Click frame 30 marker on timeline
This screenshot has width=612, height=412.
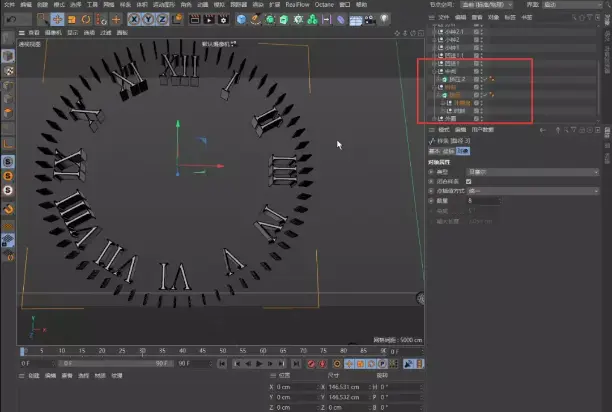(142, 351)
